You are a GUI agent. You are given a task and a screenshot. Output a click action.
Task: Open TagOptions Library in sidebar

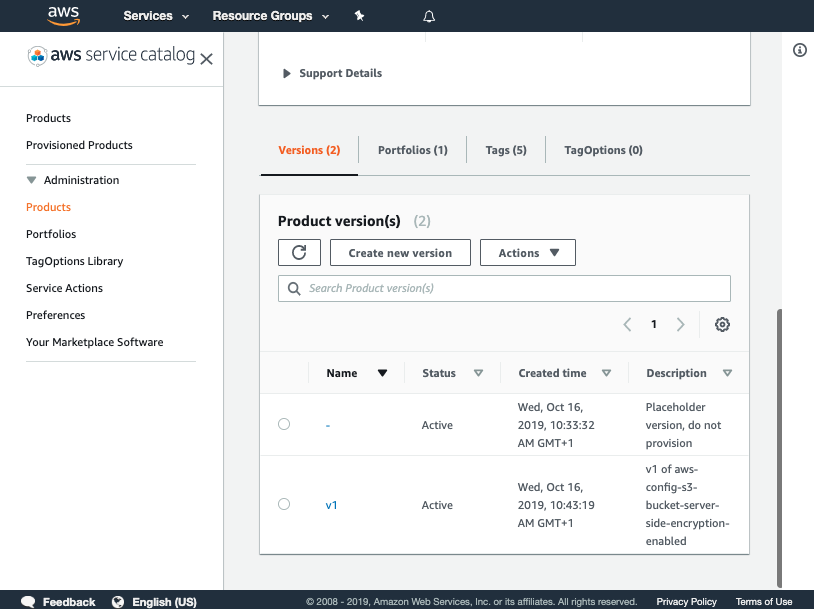[75, 261]
